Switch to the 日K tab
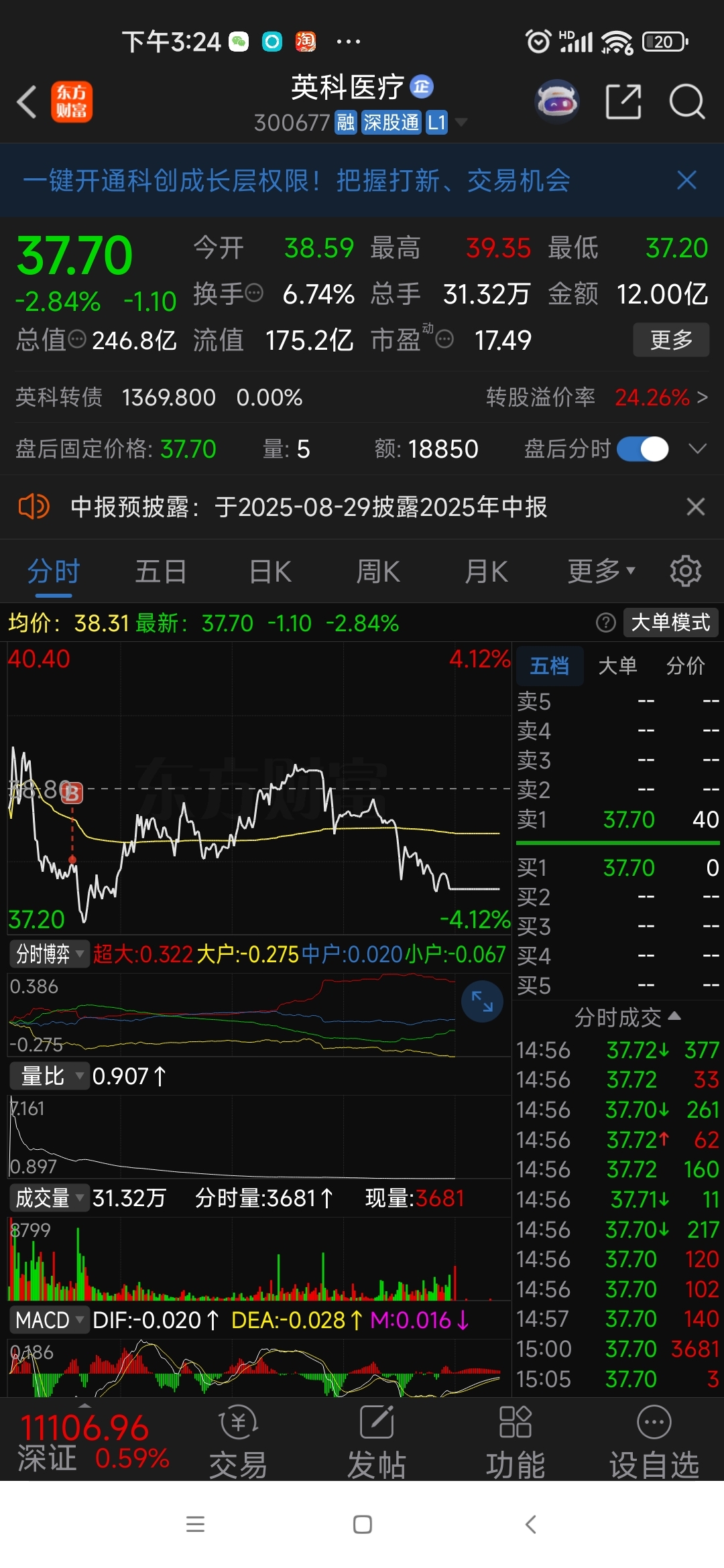Image resolution: width=724 pixels, height=1568 pixels. coord(270,571)
